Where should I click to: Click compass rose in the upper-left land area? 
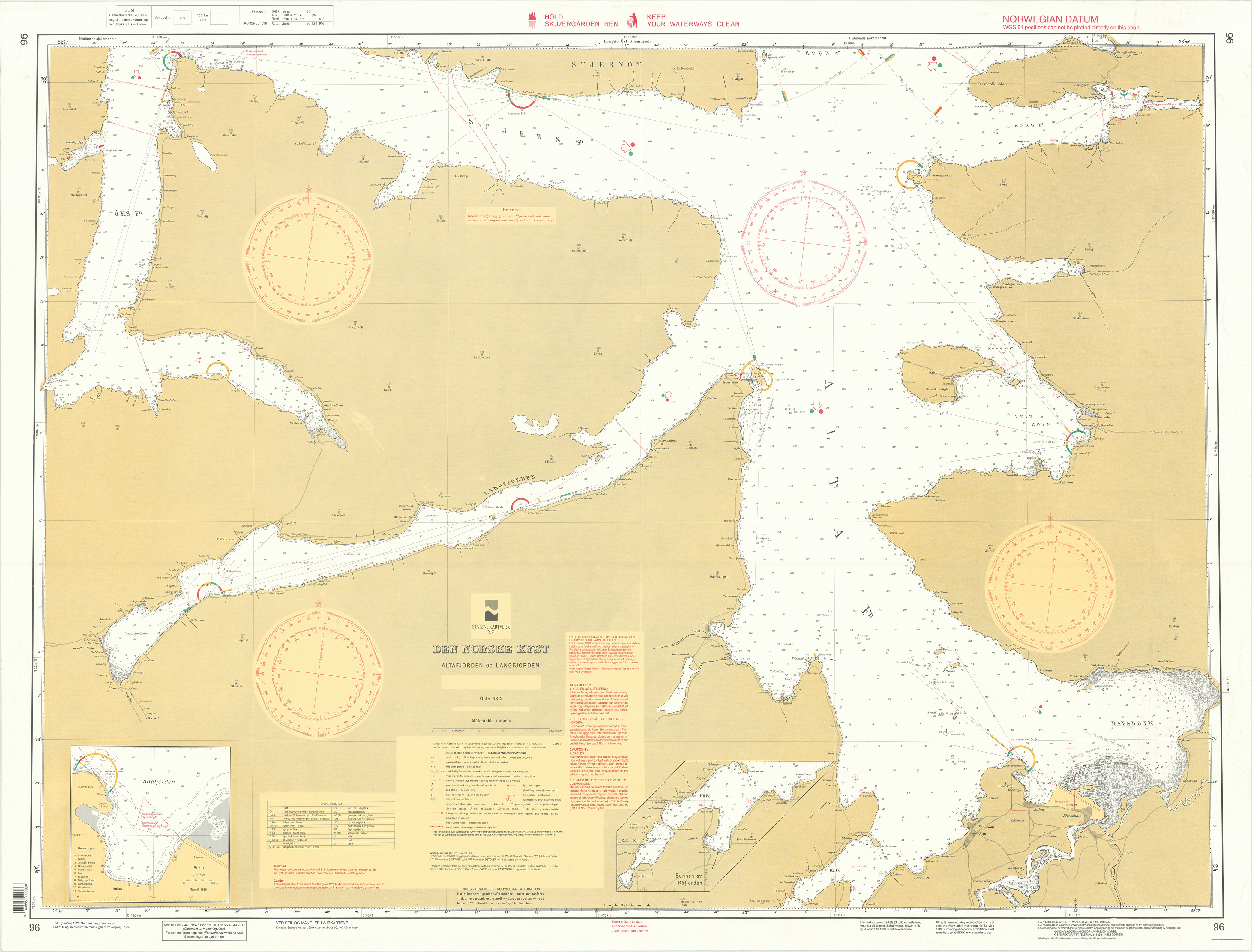[x=308, y=259]
